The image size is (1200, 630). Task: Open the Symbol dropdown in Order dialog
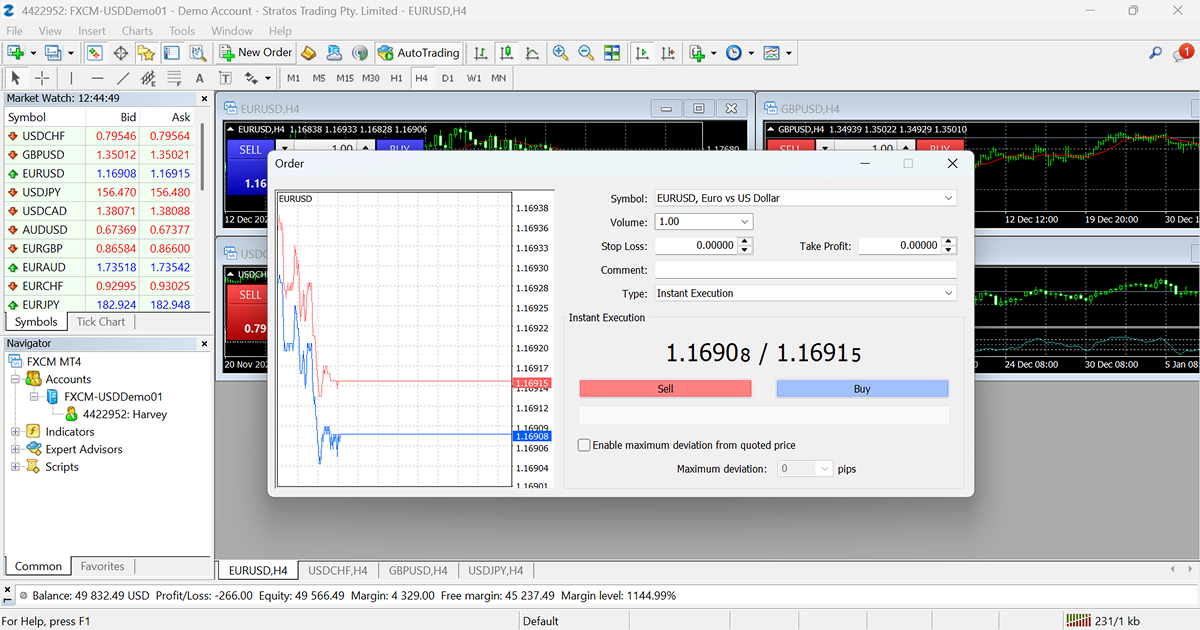(x=805, y=198)
